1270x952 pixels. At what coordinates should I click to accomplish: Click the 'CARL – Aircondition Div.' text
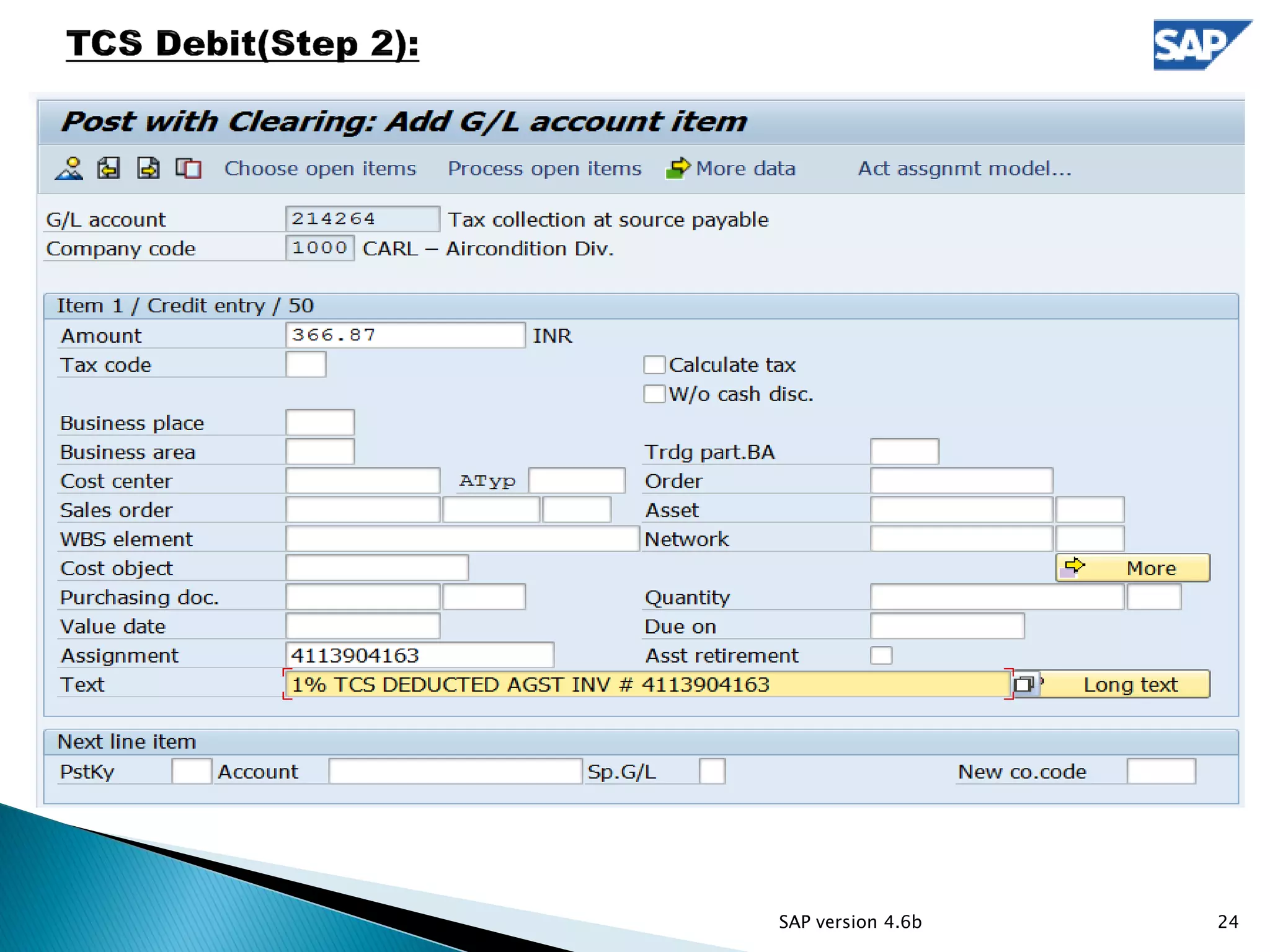pyautogui.click(x=489, y=249)
